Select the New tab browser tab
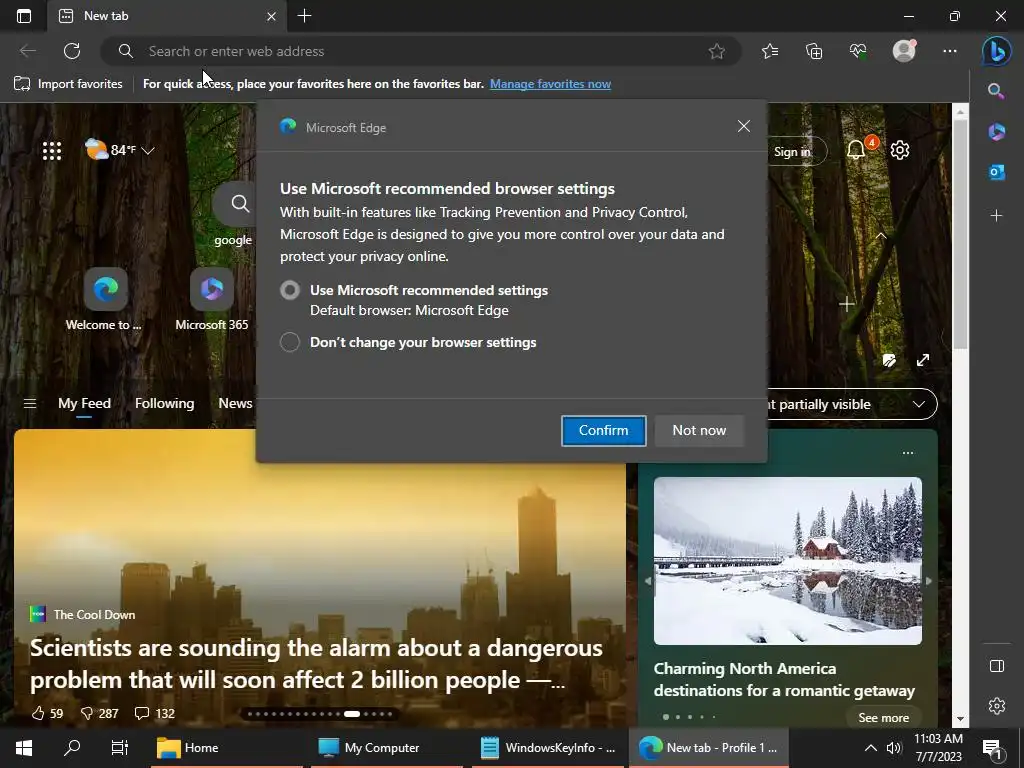Screen dimensions: 1024x768 click(167, 16)
